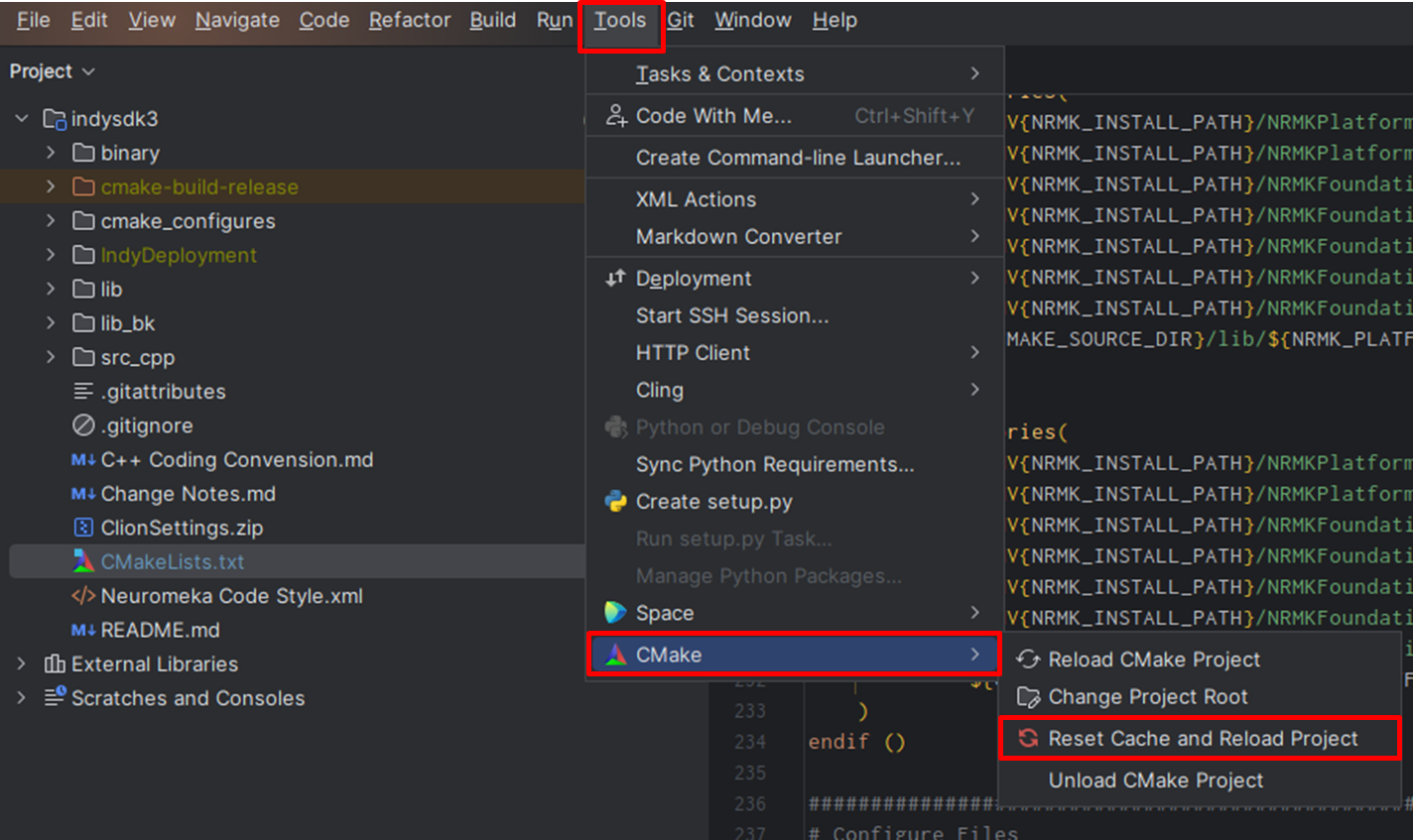The width and height of the screenshot is (1413, 840).
Task: Select Start SSH Session...
Action: pyautogui.click(x=794, y=315)
